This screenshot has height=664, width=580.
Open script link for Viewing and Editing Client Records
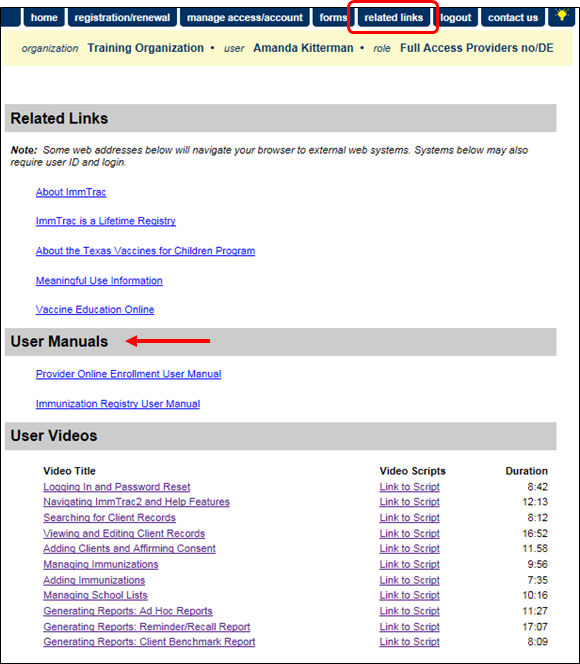[x=409, y=534]
